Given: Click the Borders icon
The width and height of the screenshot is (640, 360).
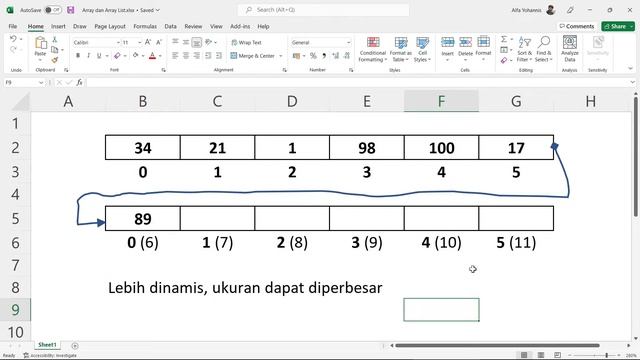Looking at the screenshot, I should pos(118,56).
